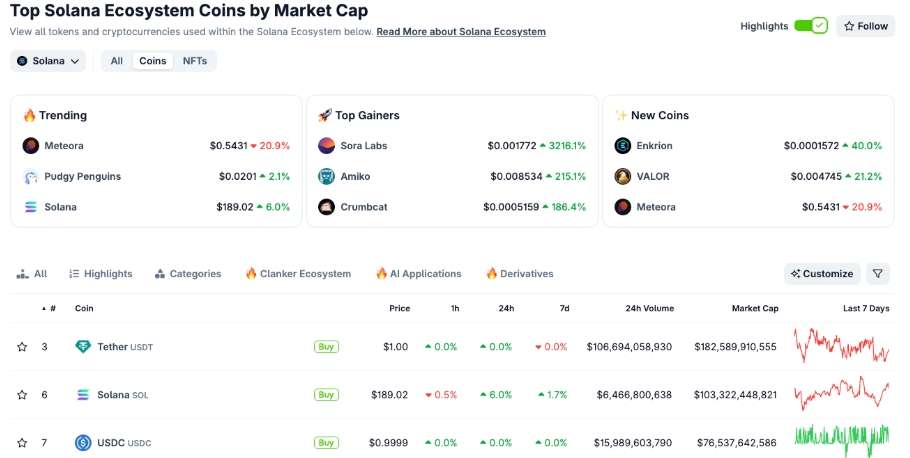The height and width of the screenshot is (458, 910).
Task: Click the Pudgy Penguins icon in Trending
Action: point(31,177)
